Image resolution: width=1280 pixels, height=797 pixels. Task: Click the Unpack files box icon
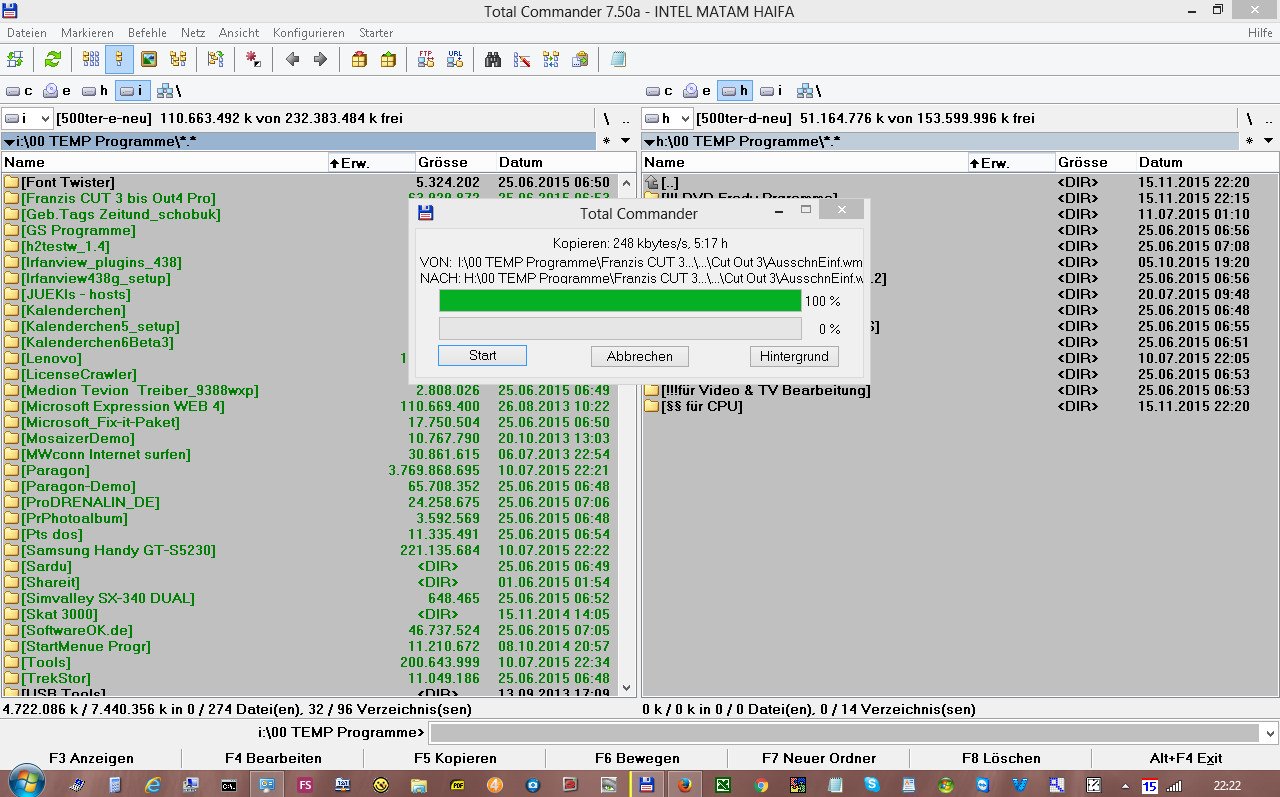tap(388, 59)
